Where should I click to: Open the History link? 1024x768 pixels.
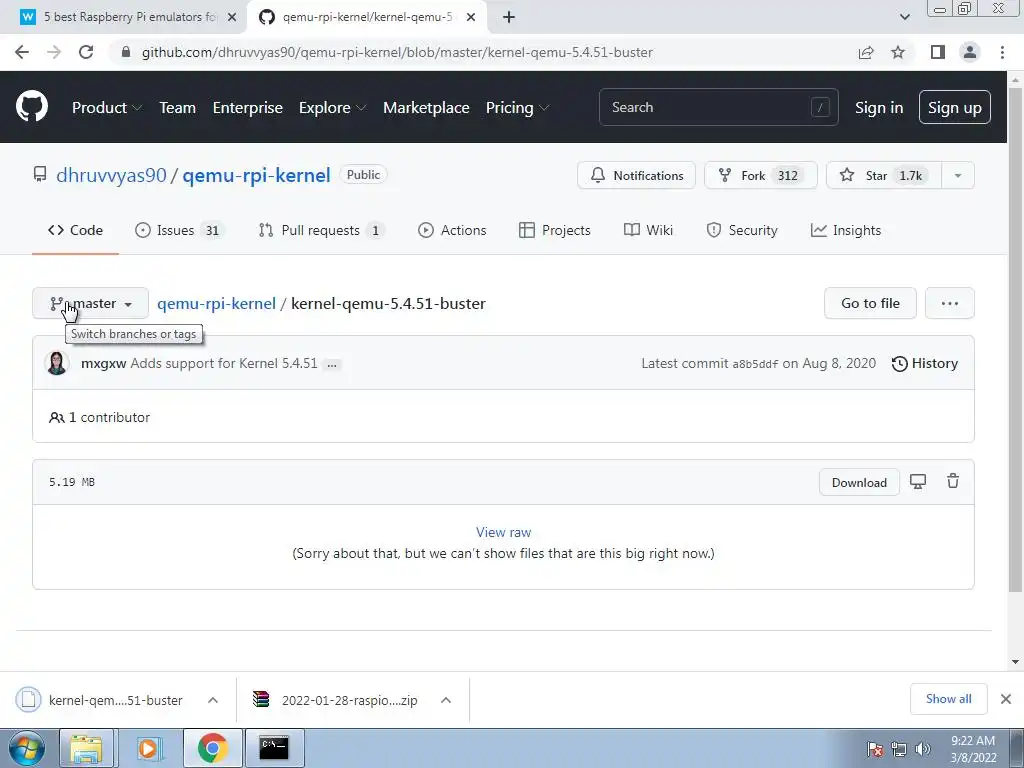point(925,364)
